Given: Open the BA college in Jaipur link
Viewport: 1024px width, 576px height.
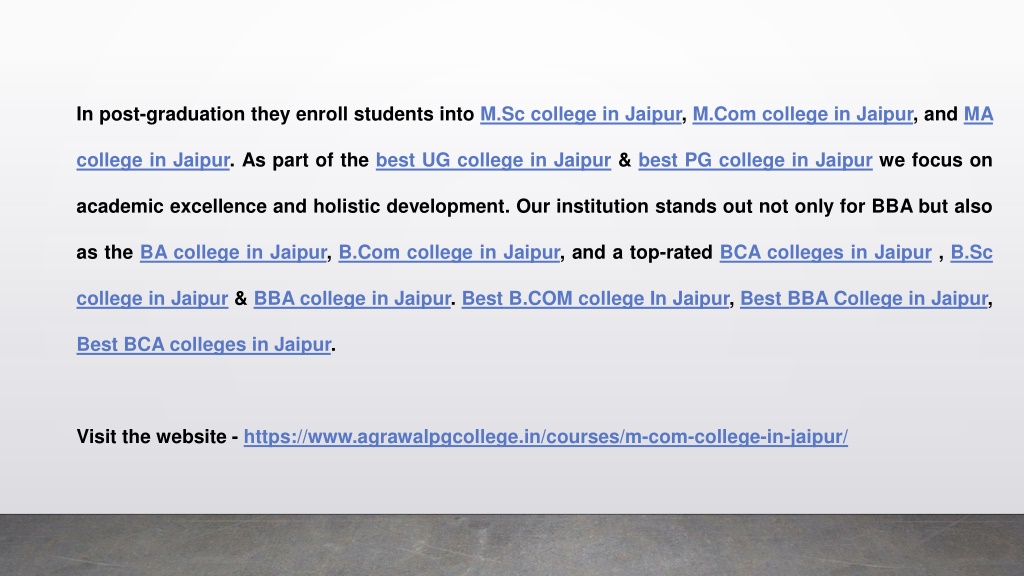Looking at the screenshot, I should tap(233, 252).
